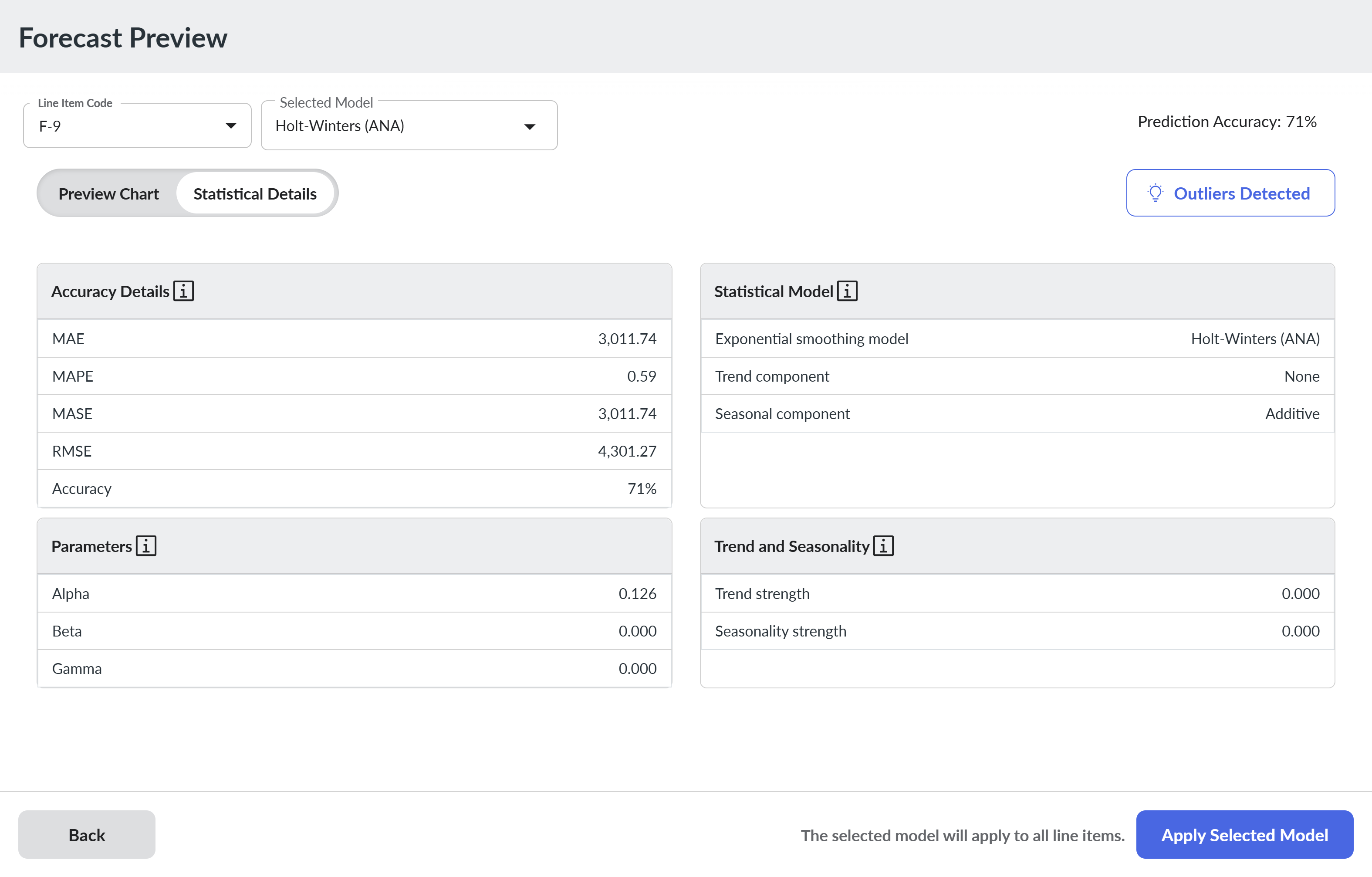Image resolution: width=1372 pixels, height=877 pixels.
Task: Click the F-9 line item combo box
Action: tap(137, 125)
